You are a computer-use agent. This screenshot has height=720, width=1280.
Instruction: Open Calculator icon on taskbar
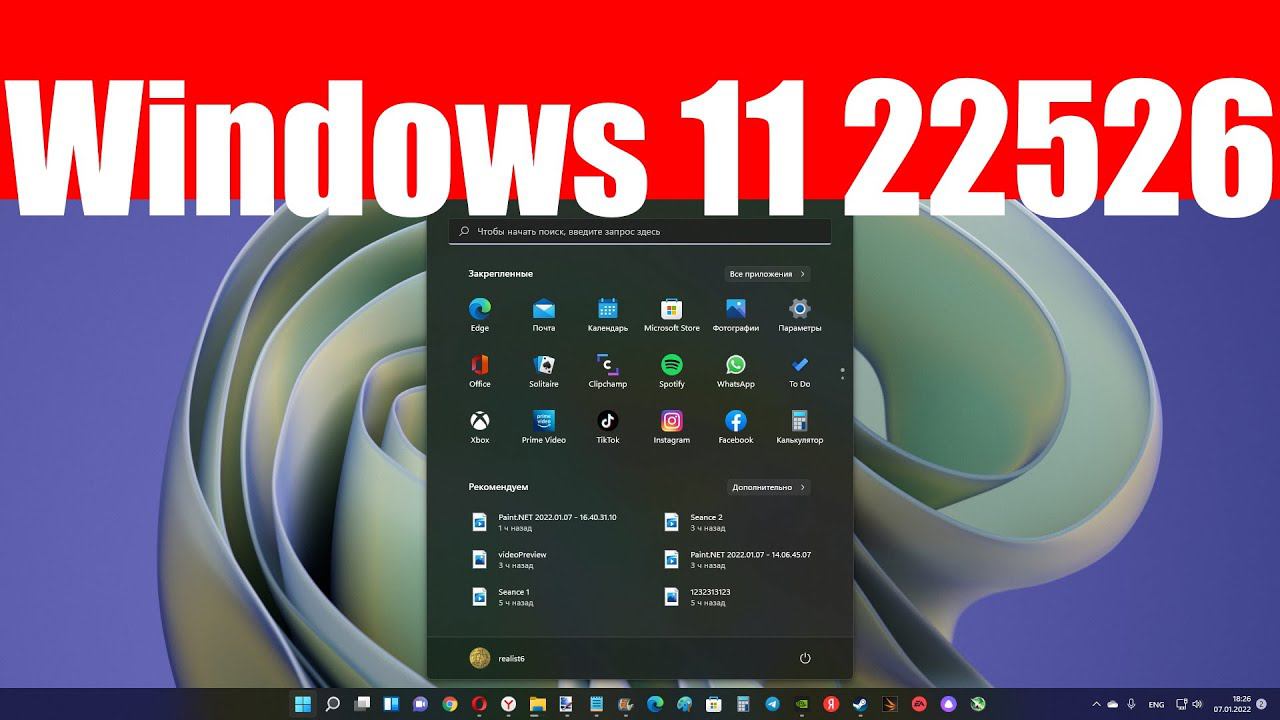743,704
